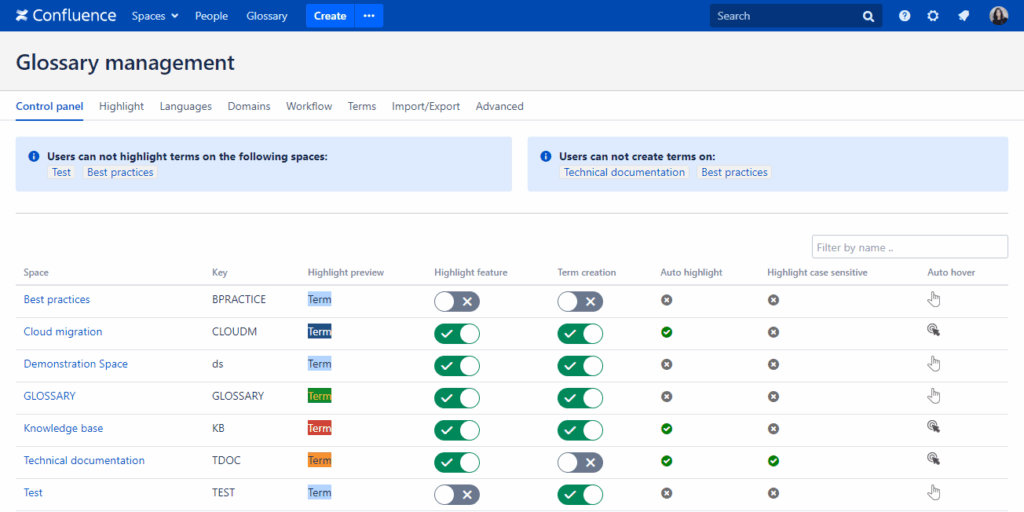Click auto highlight status icon for Knowledge base

pos(667,428)
